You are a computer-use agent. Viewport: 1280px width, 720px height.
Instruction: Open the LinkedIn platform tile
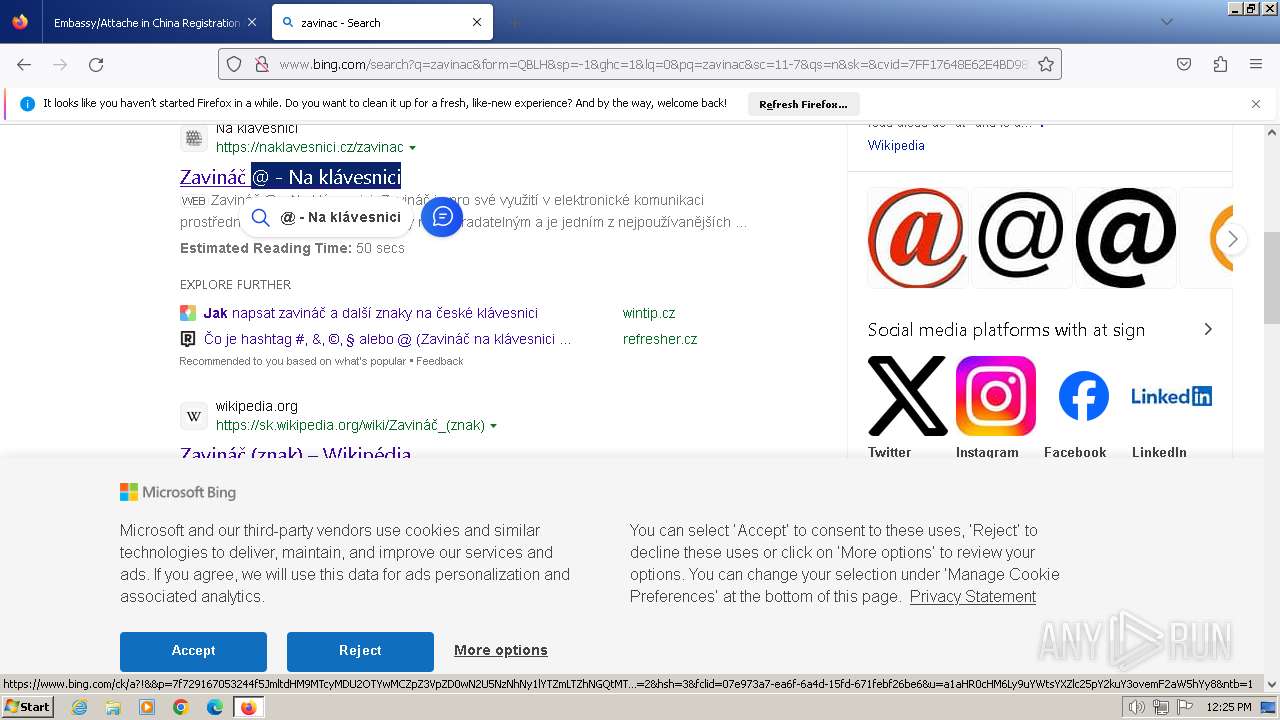pos(1172,396)
